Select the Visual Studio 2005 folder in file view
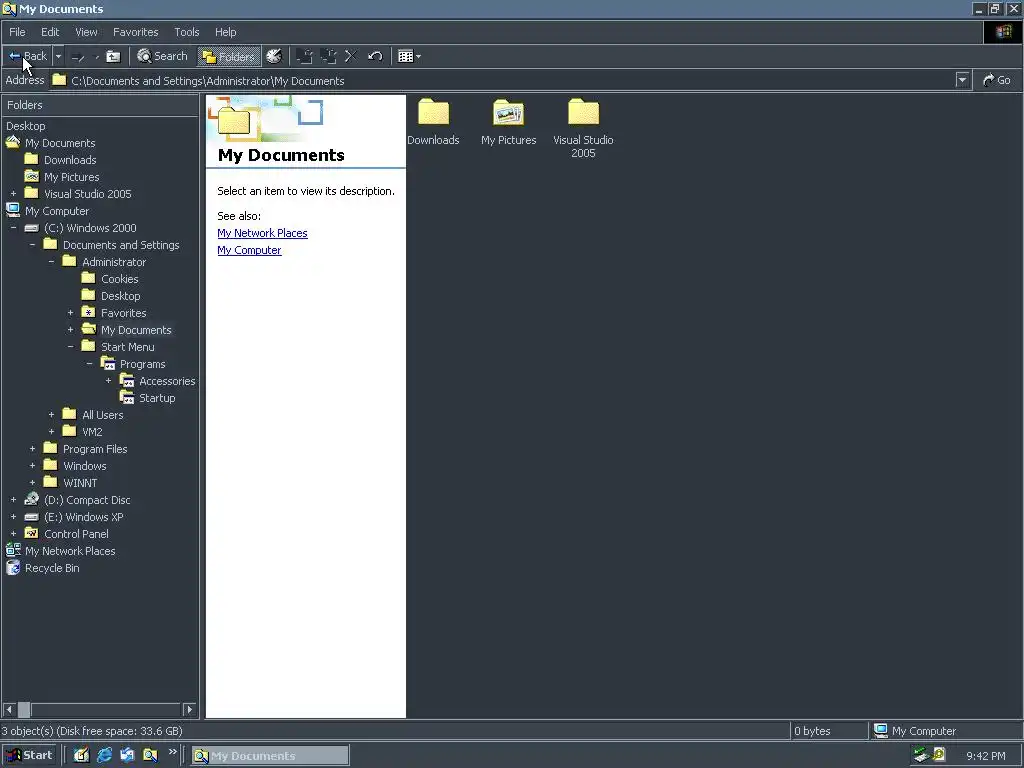This screenshot has height=768, width=1024. [x=583, y=128]
